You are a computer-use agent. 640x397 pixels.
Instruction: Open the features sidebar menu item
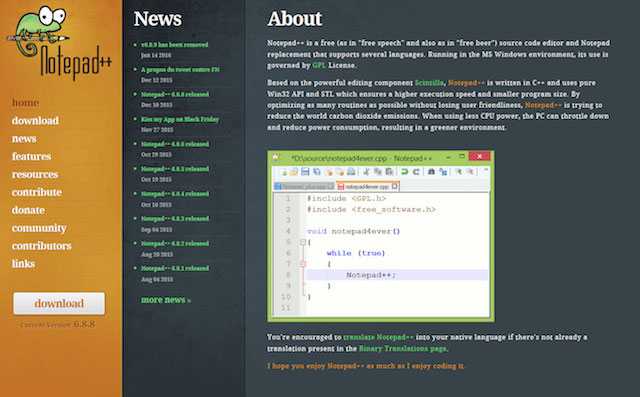coord(31,156)
